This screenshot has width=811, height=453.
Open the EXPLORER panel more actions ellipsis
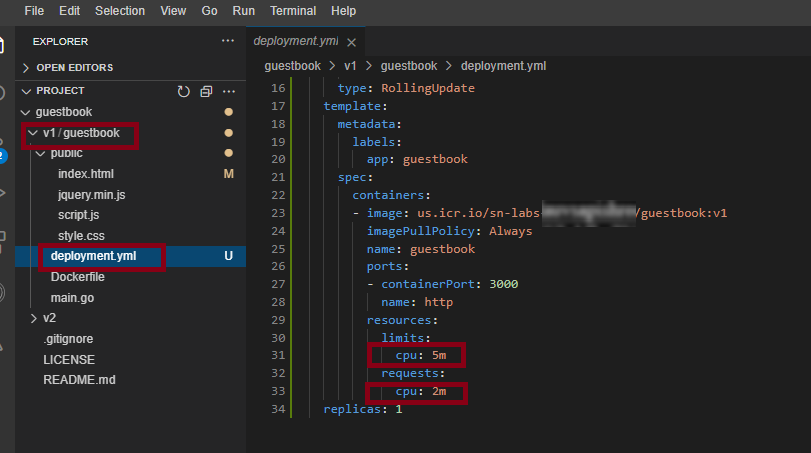227,41
